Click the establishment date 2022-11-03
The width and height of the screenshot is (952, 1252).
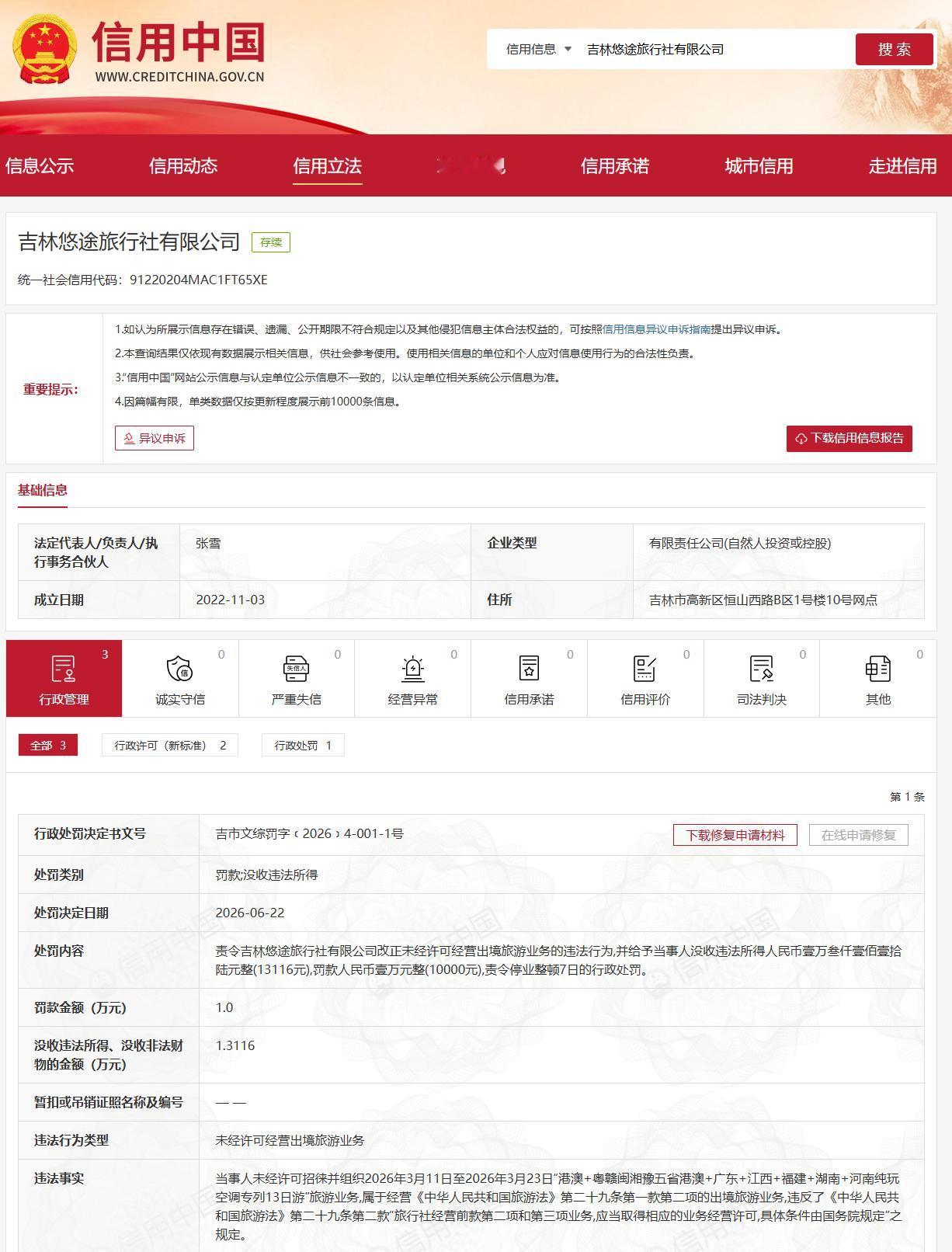[x=231, y=600]
